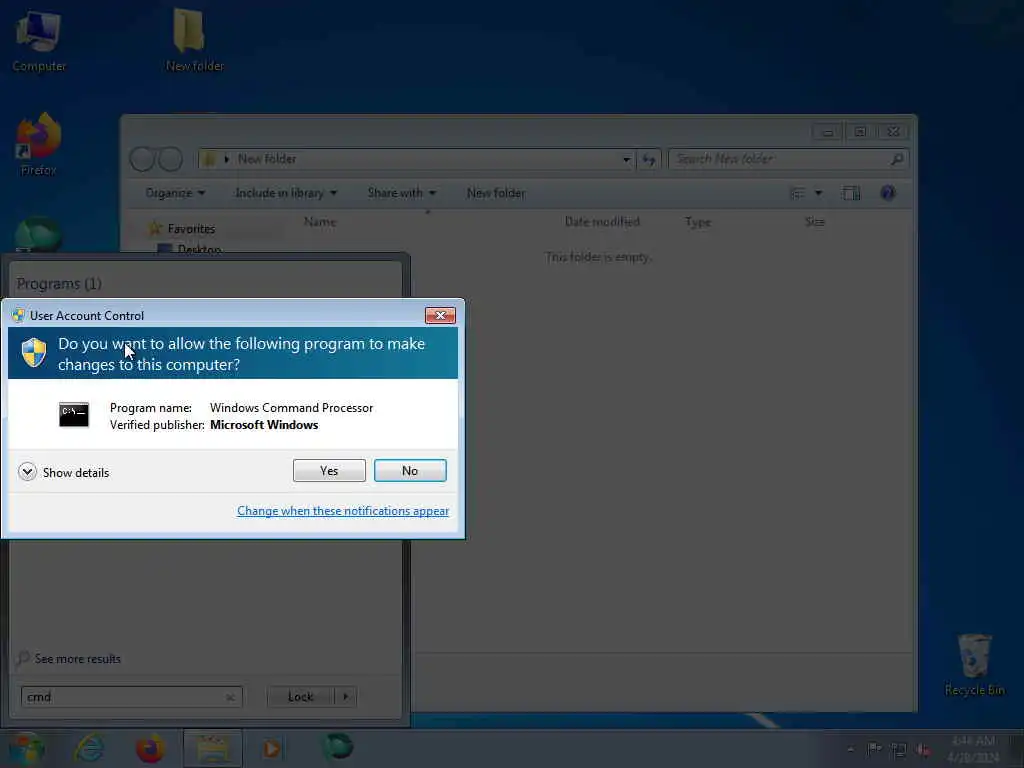Open the Recycle Bin desktop icon
This screenshot has width=1024, height=768.
(974, 665)
